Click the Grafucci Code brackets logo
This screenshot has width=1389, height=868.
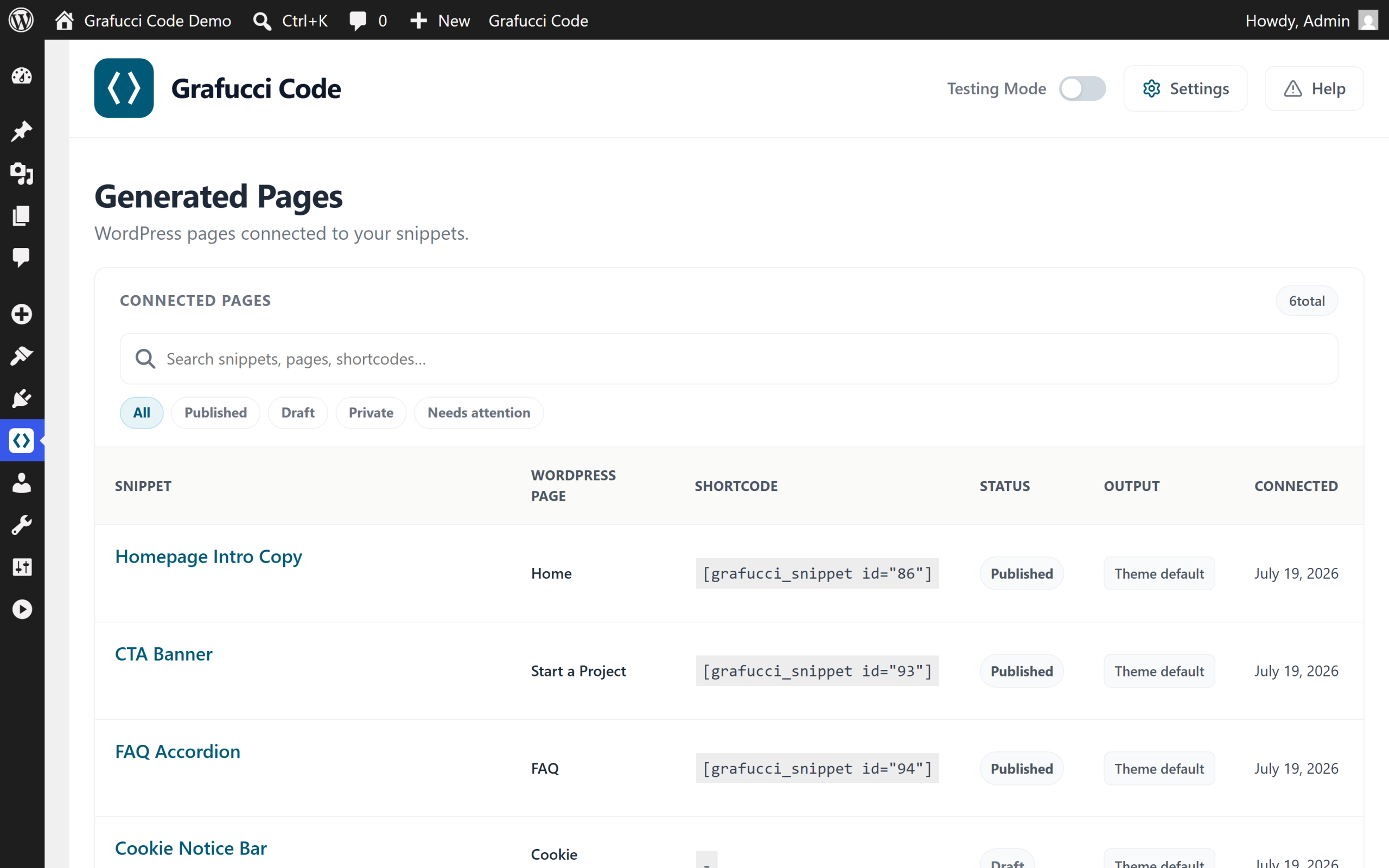coord(124,88)
